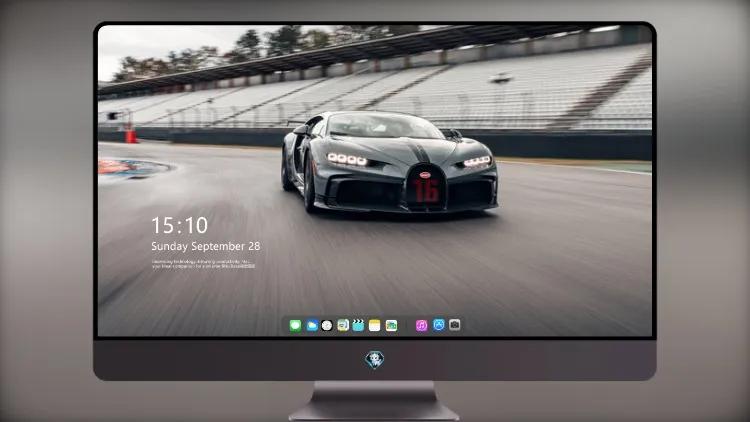Open the Maps app in dock
This screenshot has height=422, width=750.
click(343, 325)
